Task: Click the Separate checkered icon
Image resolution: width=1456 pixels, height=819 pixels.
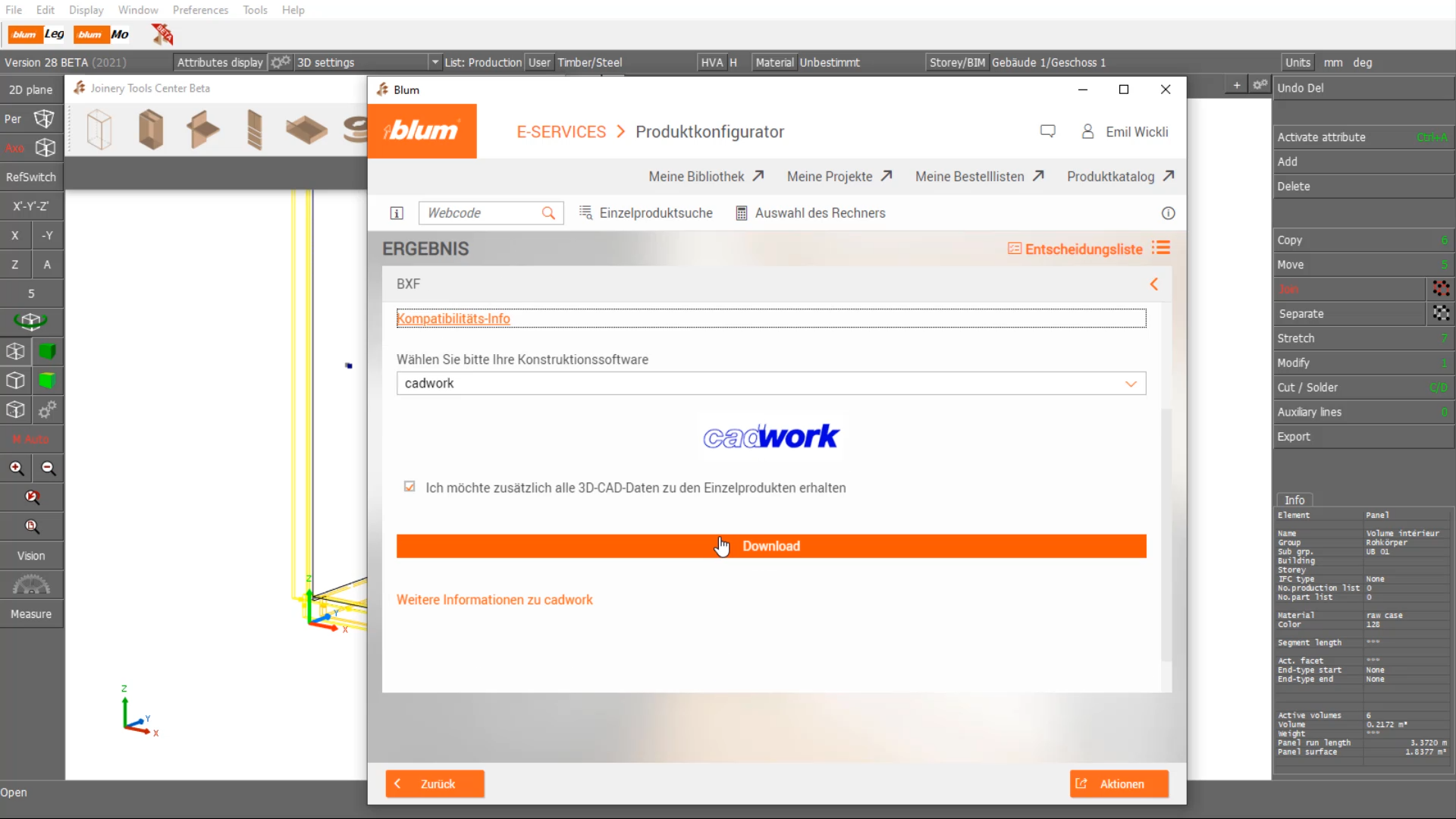Action: (1441, 313)
